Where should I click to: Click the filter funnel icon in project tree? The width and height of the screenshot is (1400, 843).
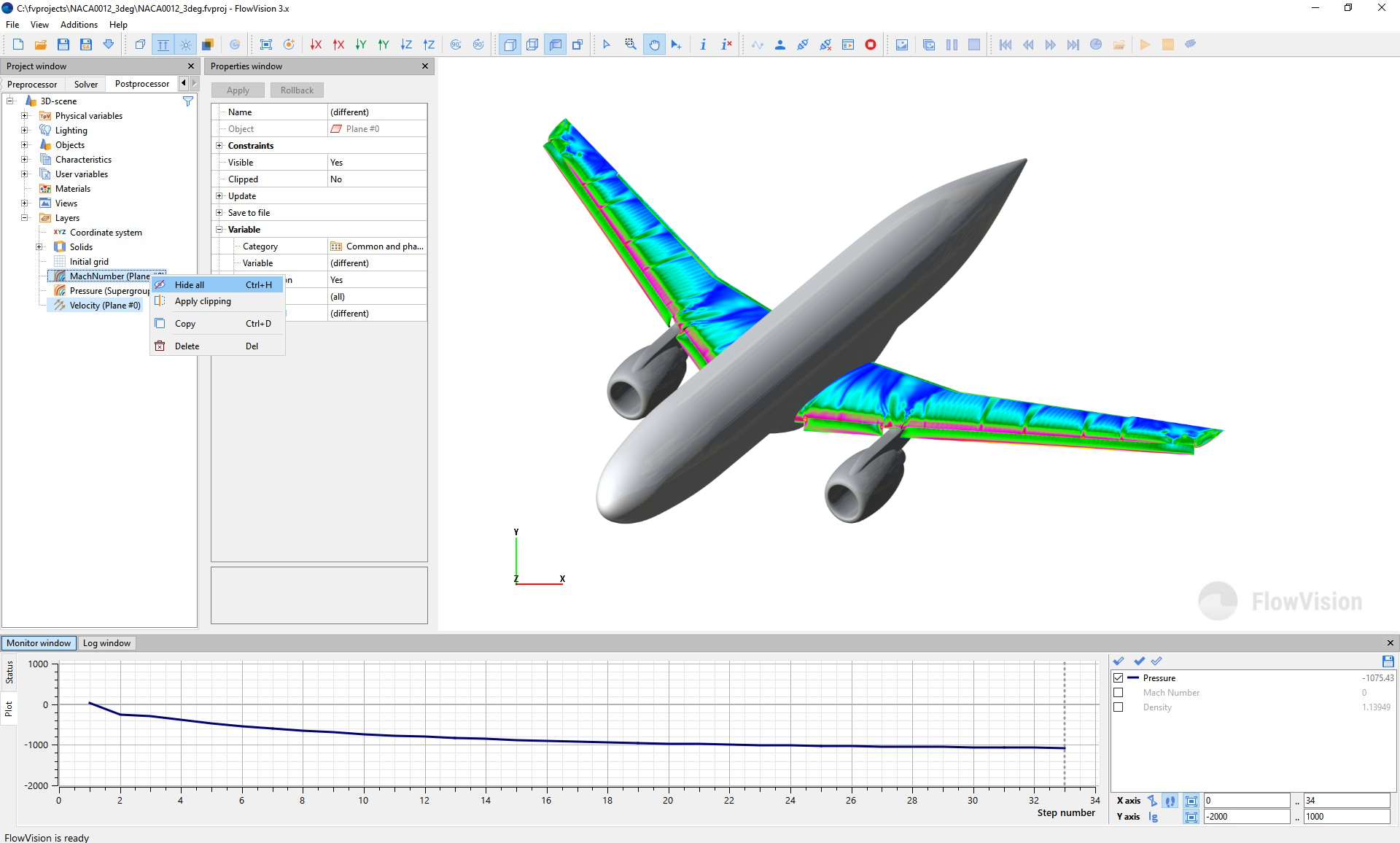[x=188, y=101]
